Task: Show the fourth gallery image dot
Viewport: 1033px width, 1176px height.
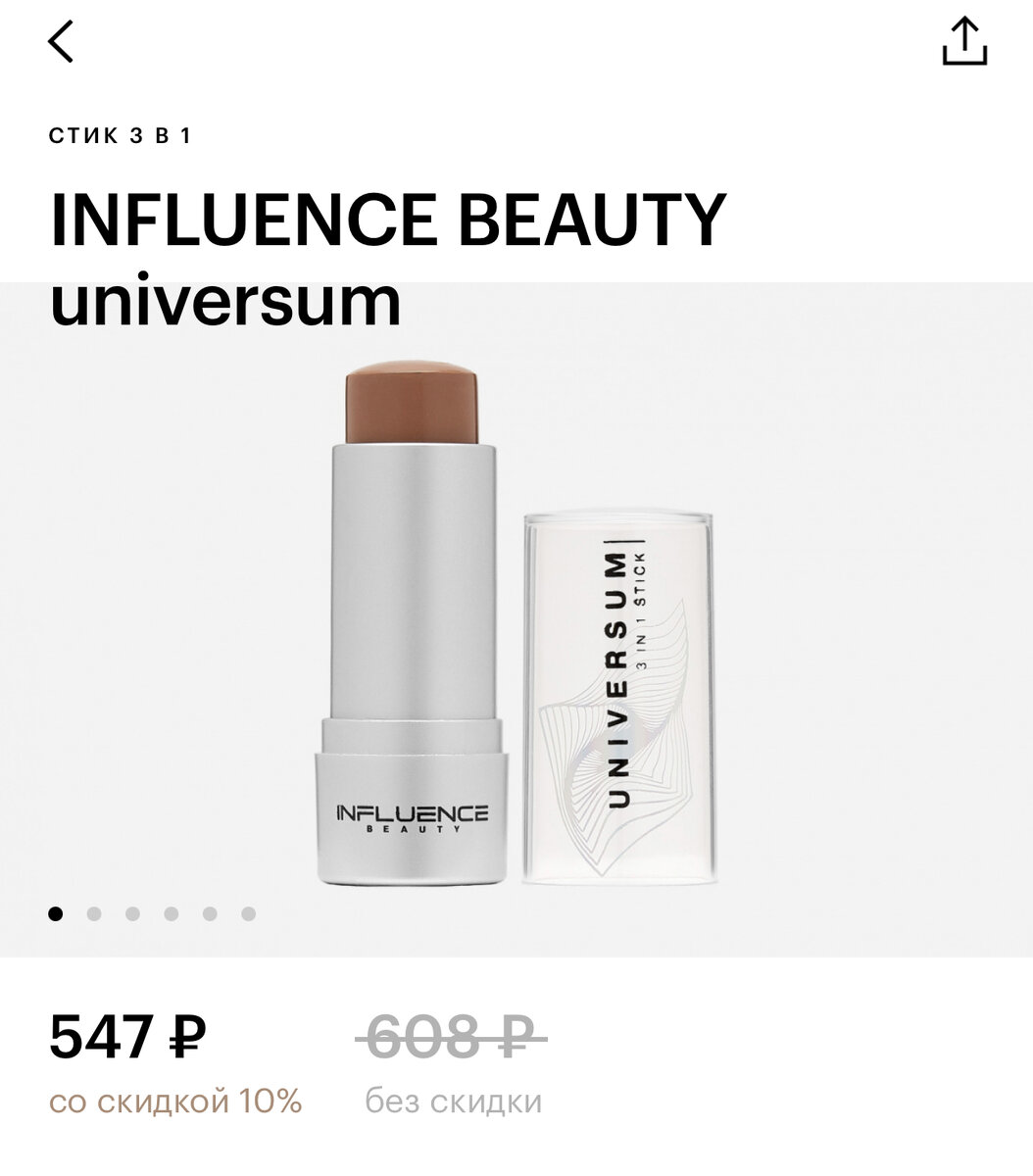Action: (172, 913)
